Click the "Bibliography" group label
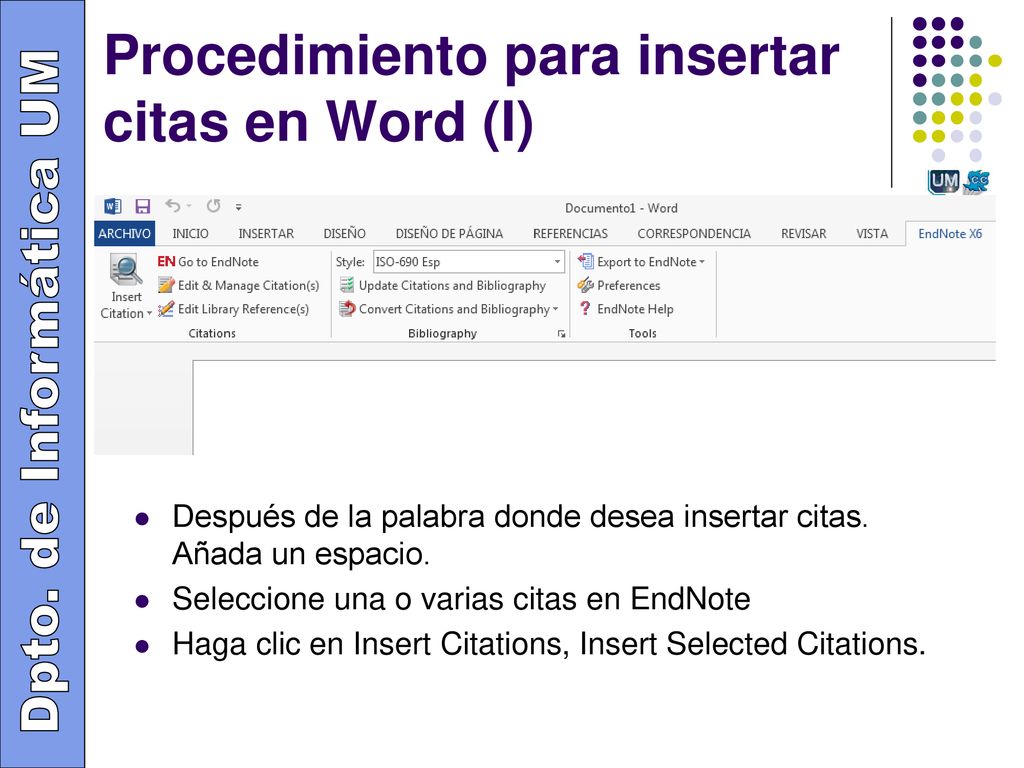This screenshot has width=1024, height=768. click(442, 333)
